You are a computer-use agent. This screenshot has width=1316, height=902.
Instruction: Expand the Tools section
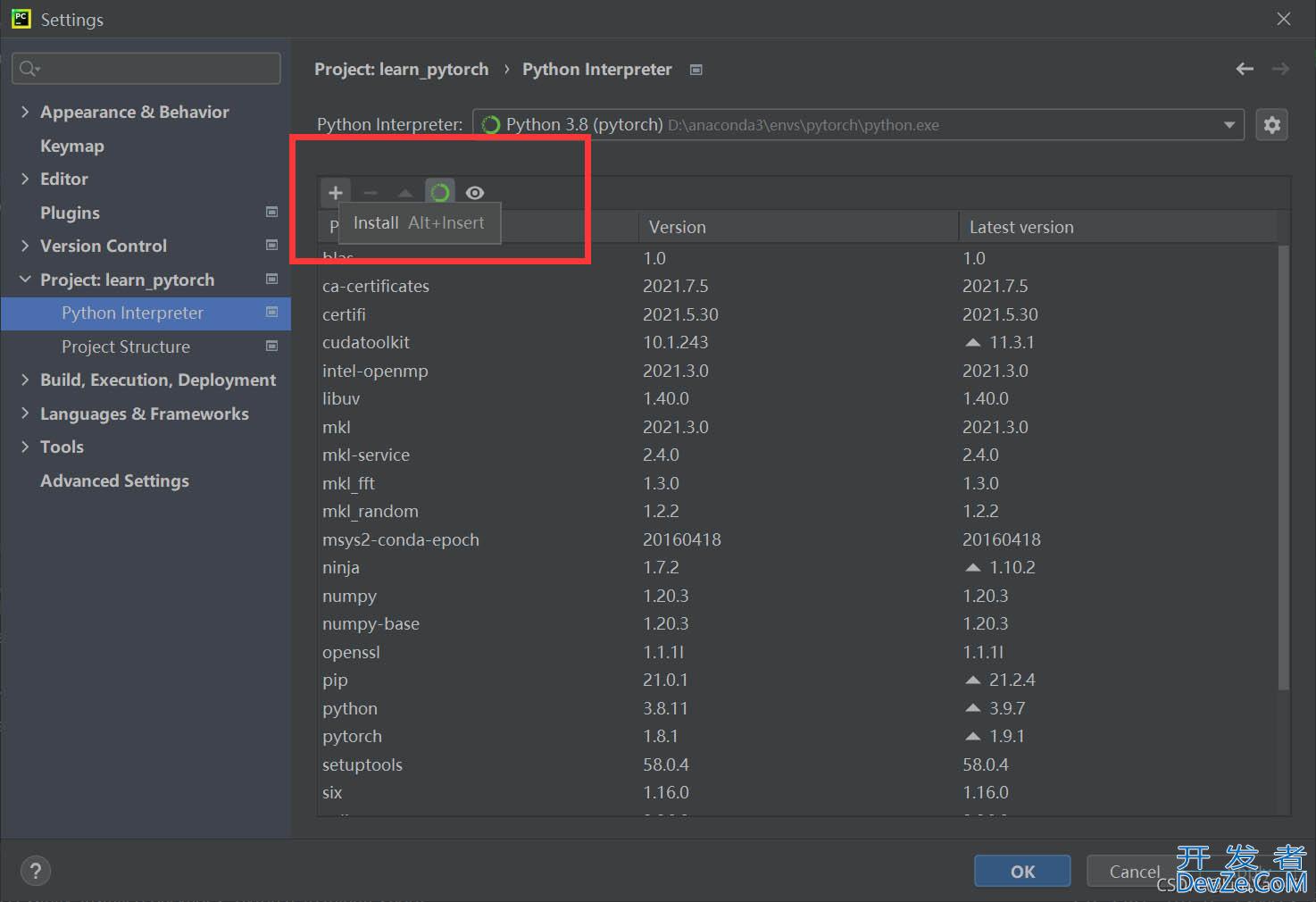25,447
